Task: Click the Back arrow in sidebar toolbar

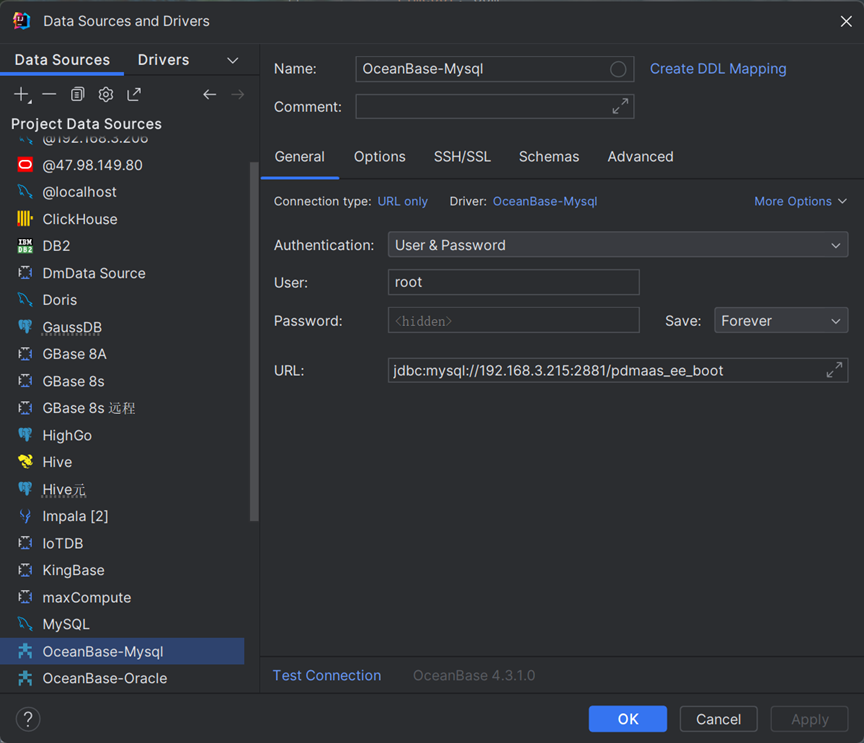Action: click(209, 94)
